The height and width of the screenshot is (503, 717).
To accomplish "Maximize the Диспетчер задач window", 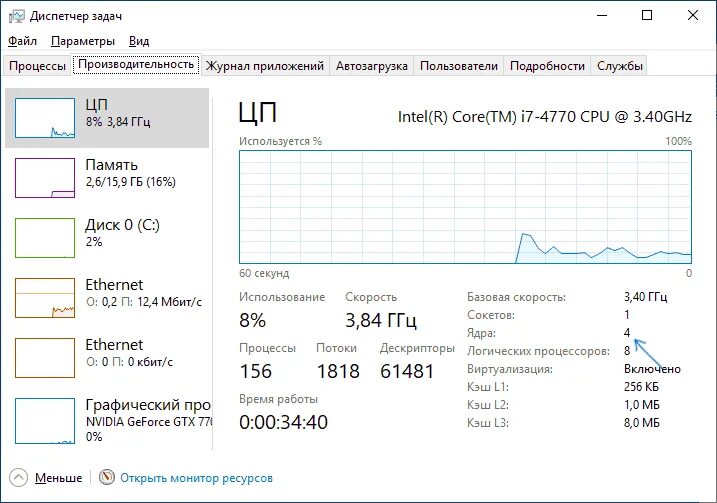I will click(x=647, y=16).
